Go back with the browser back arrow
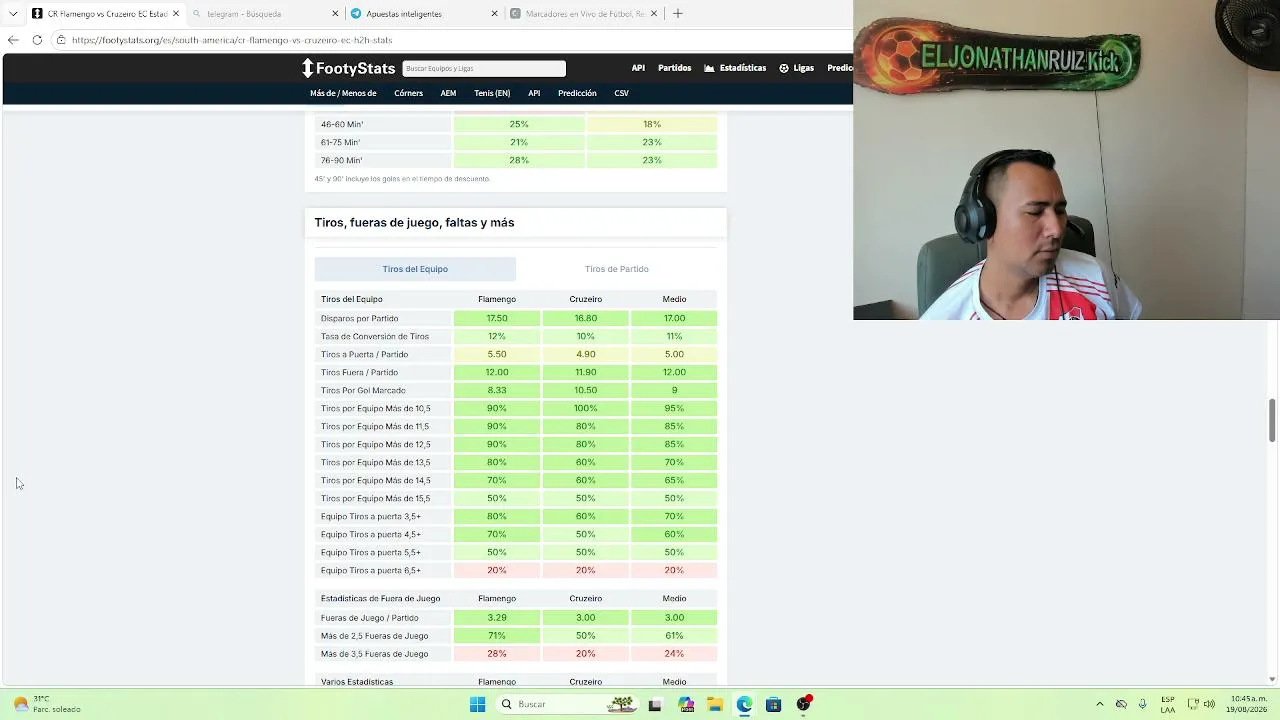The height and width of the screenshot is (720, 1280). pos(13,40)
